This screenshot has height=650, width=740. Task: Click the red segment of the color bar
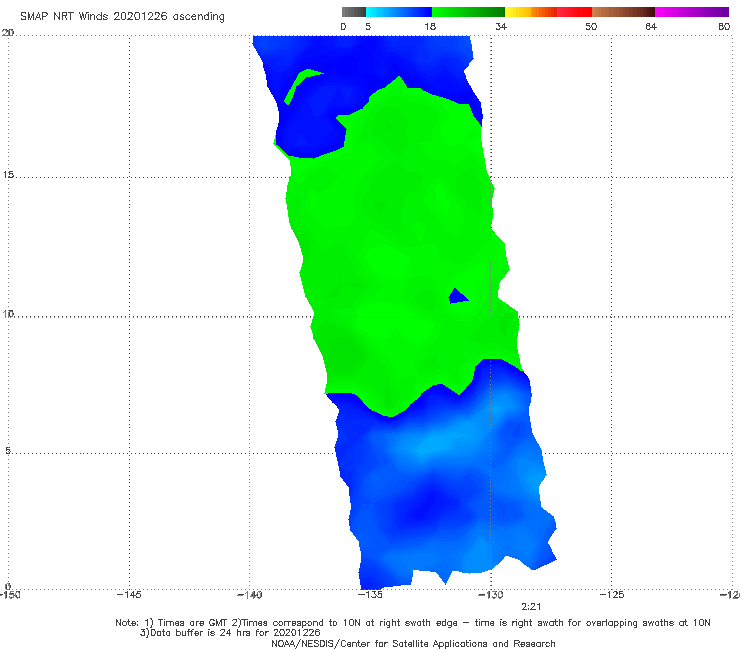pyautogui.click(x=574, y=12)
